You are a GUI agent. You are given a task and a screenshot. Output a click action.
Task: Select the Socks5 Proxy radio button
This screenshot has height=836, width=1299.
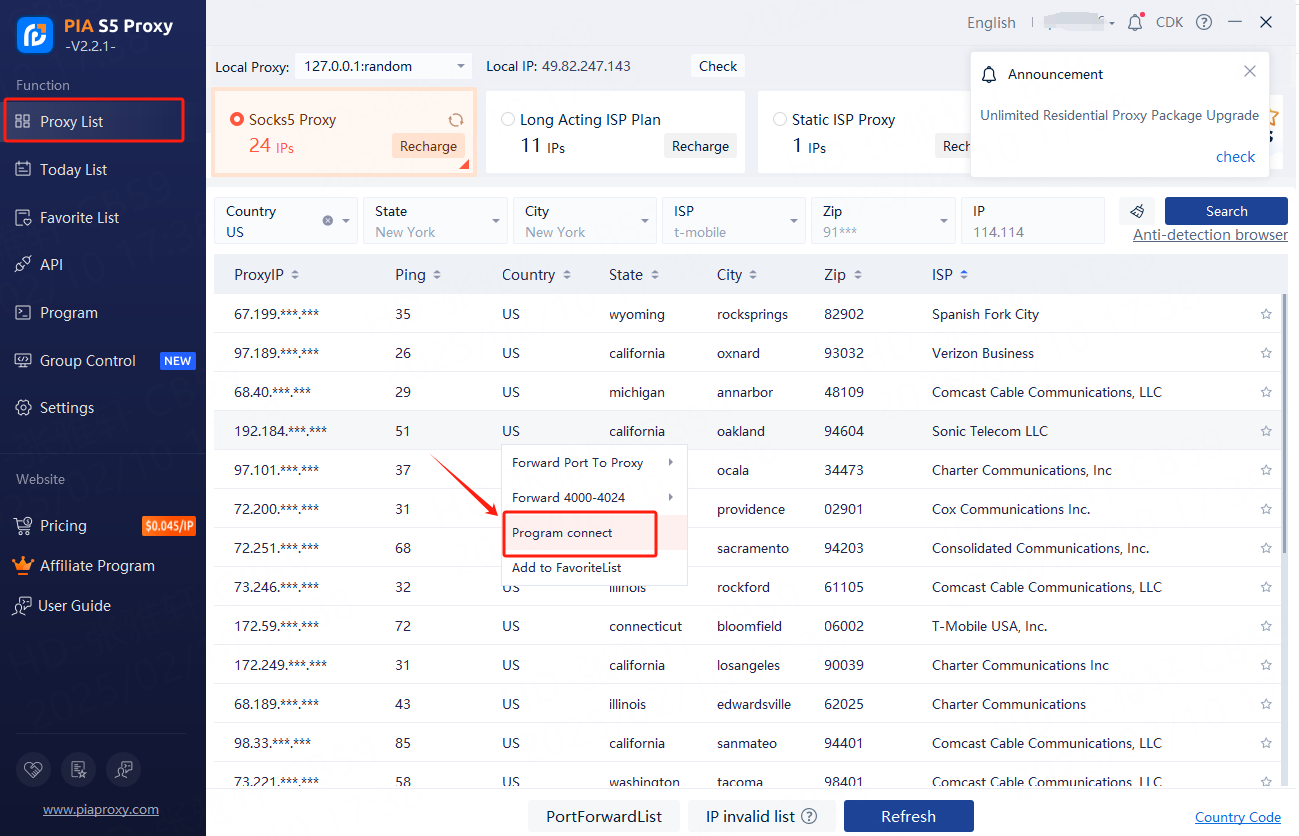point(237,119)
